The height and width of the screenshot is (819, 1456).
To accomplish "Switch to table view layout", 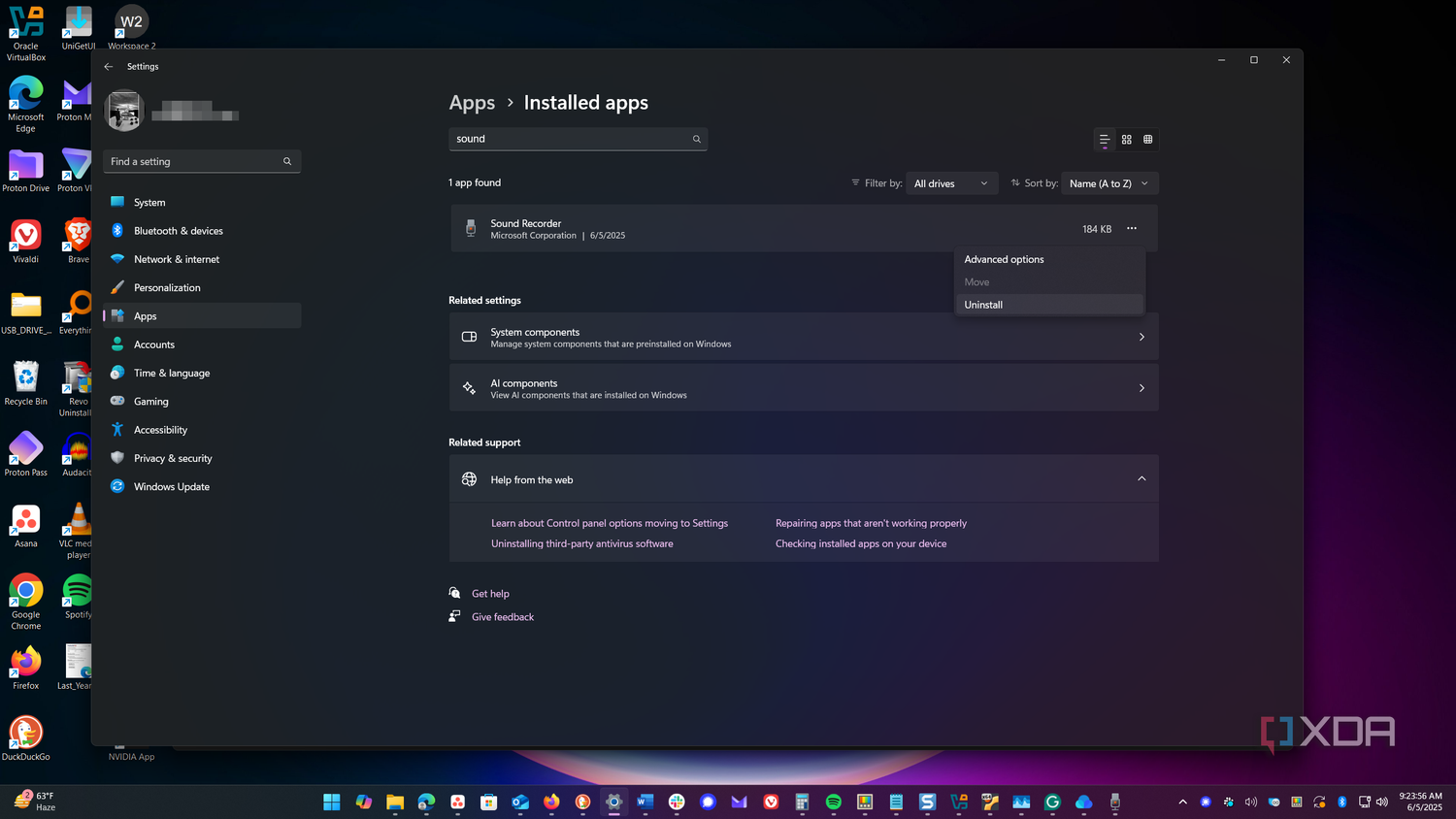I will pyautogui.click(x=1148, y=140).
